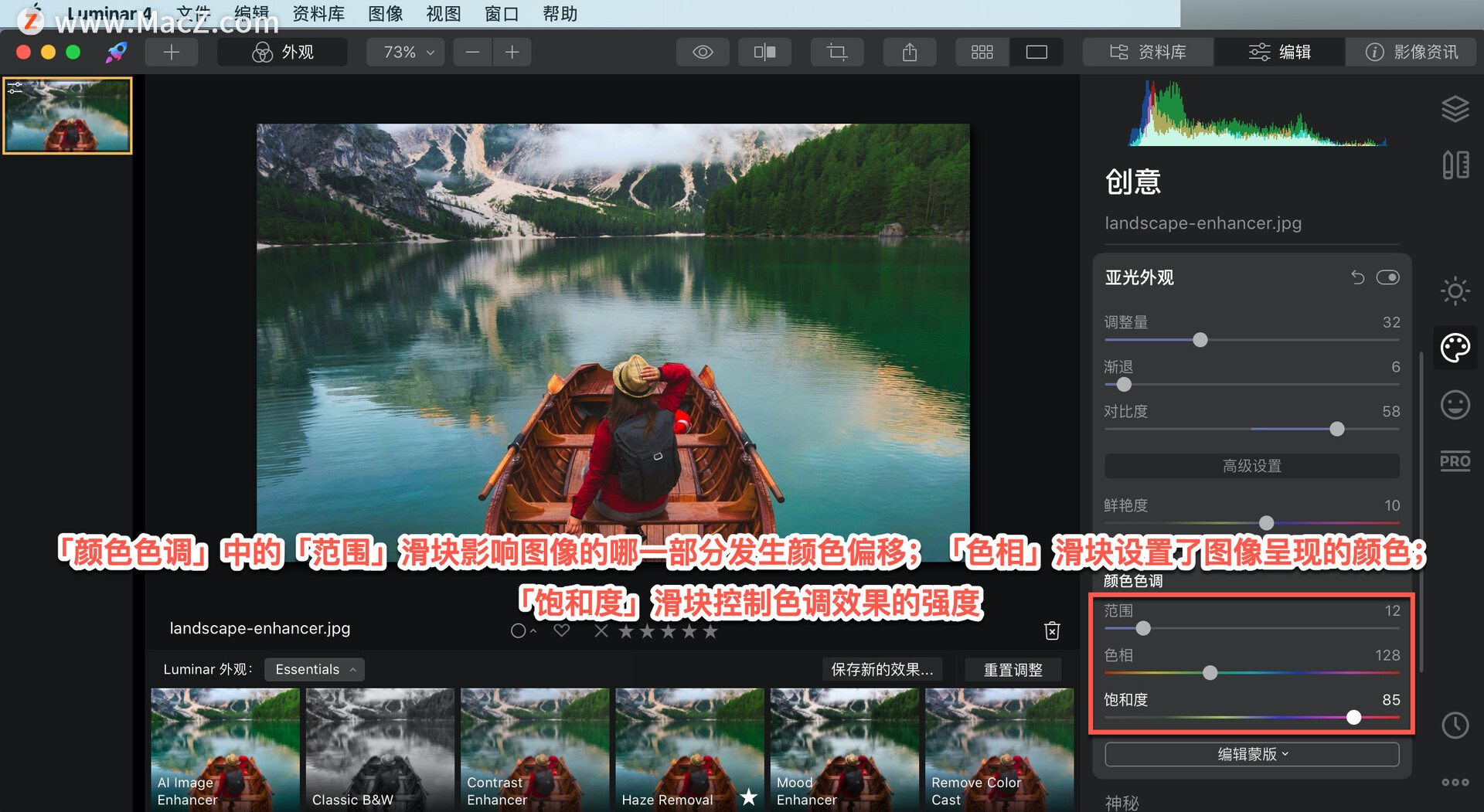Open the 帮助 menu

coord(560,13)
